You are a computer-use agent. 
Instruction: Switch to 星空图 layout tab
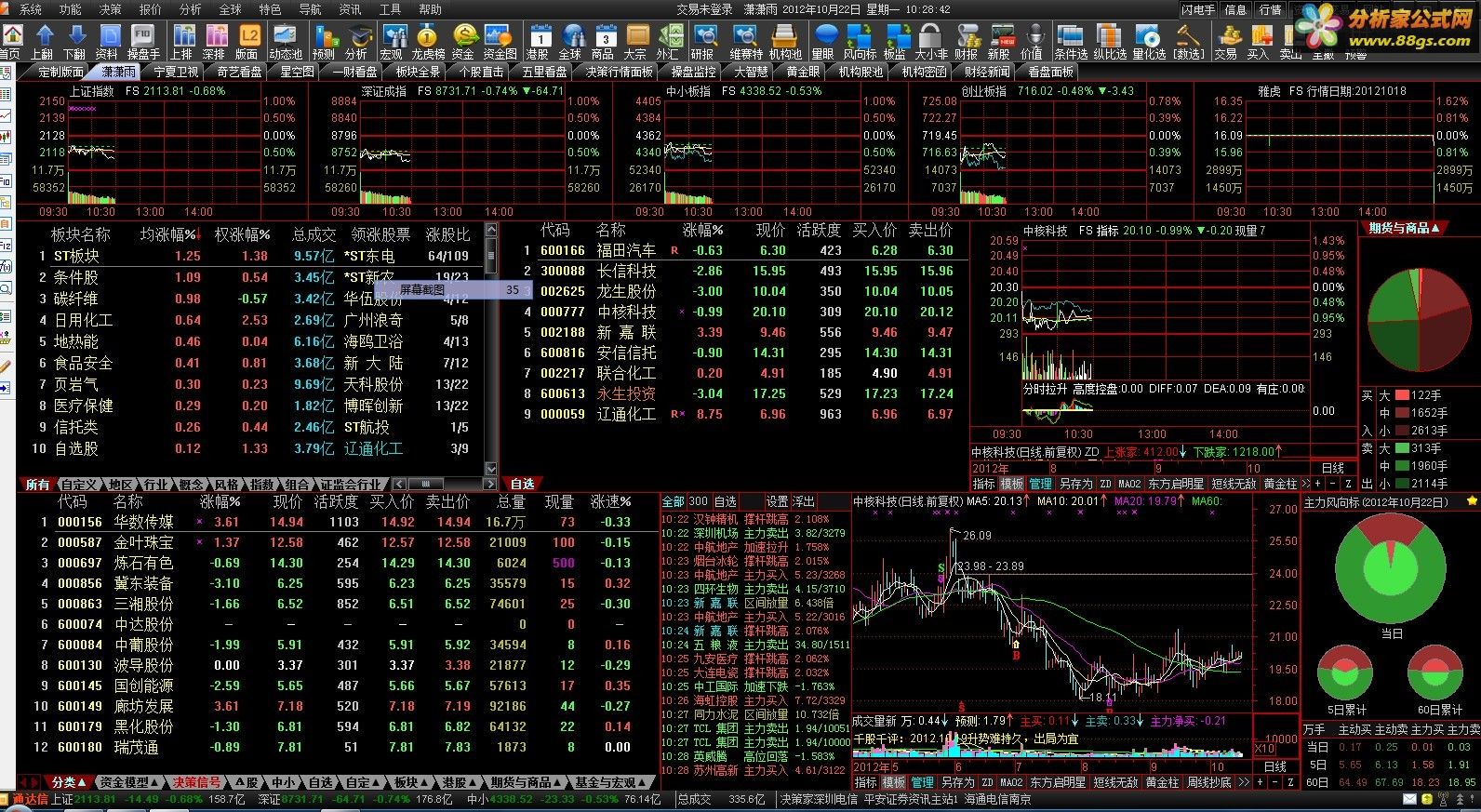click(x=297, y=72)
